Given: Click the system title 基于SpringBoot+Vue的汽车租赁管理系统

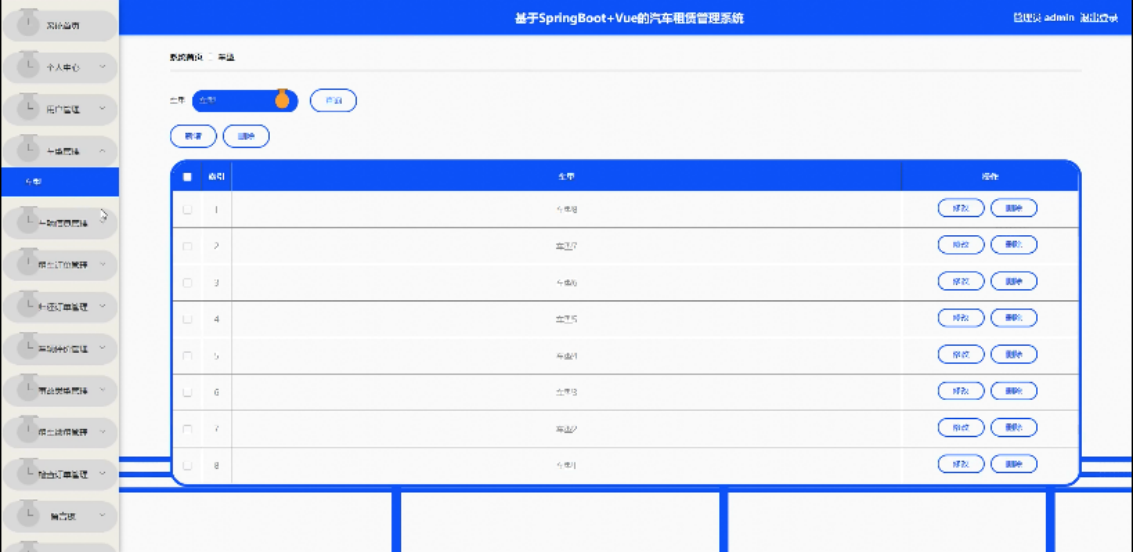Looking at the screenshot, I should point(629,19).
